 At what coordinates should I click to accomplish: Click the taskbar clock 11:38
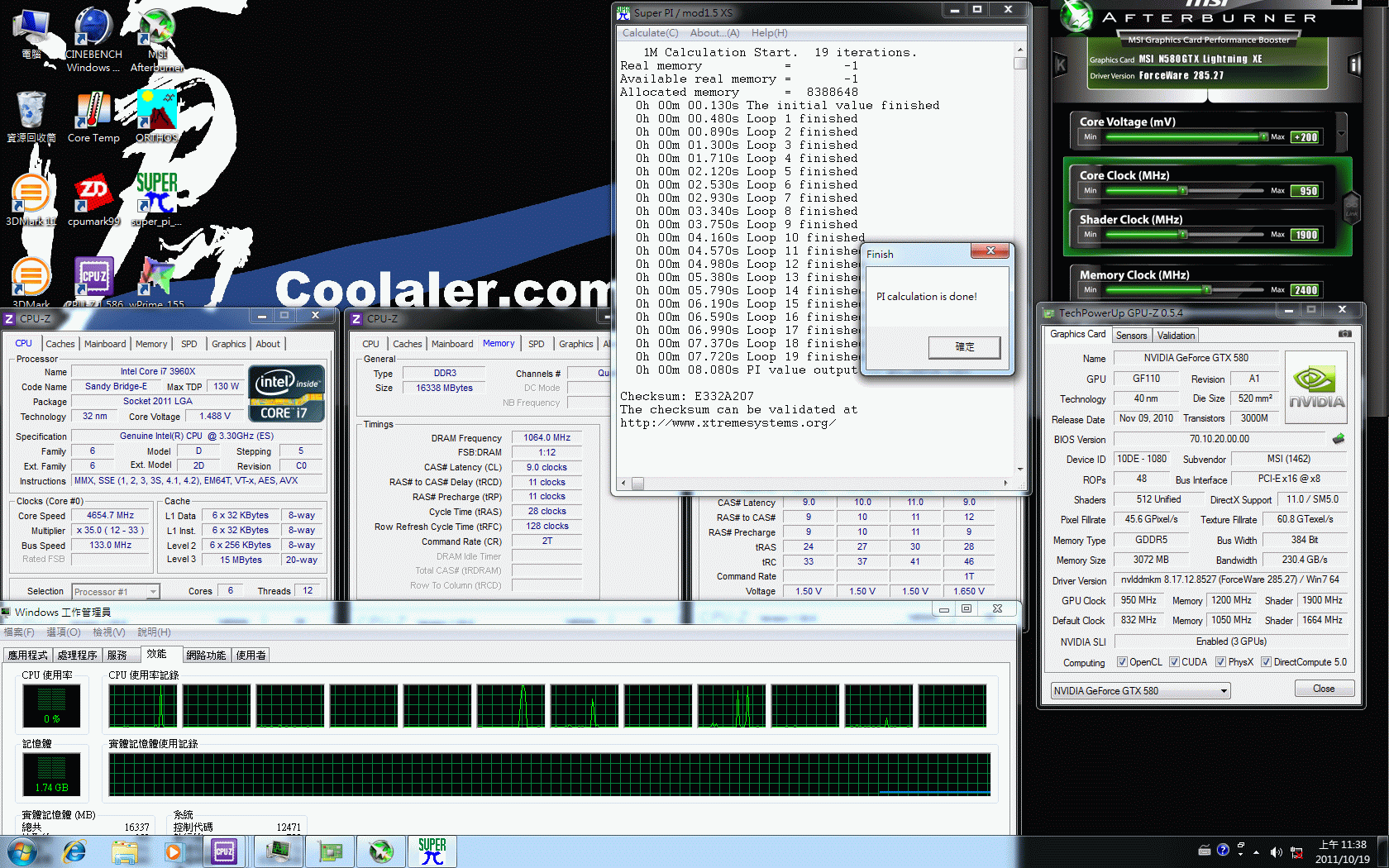tap(1342, 851)
